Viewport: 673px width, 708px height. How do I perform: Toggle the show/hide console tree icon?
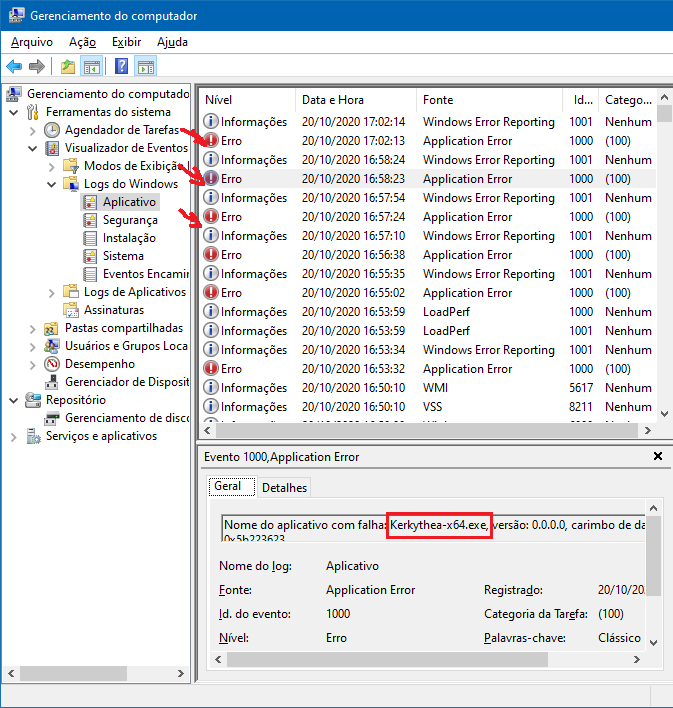(x=92, y=67)
